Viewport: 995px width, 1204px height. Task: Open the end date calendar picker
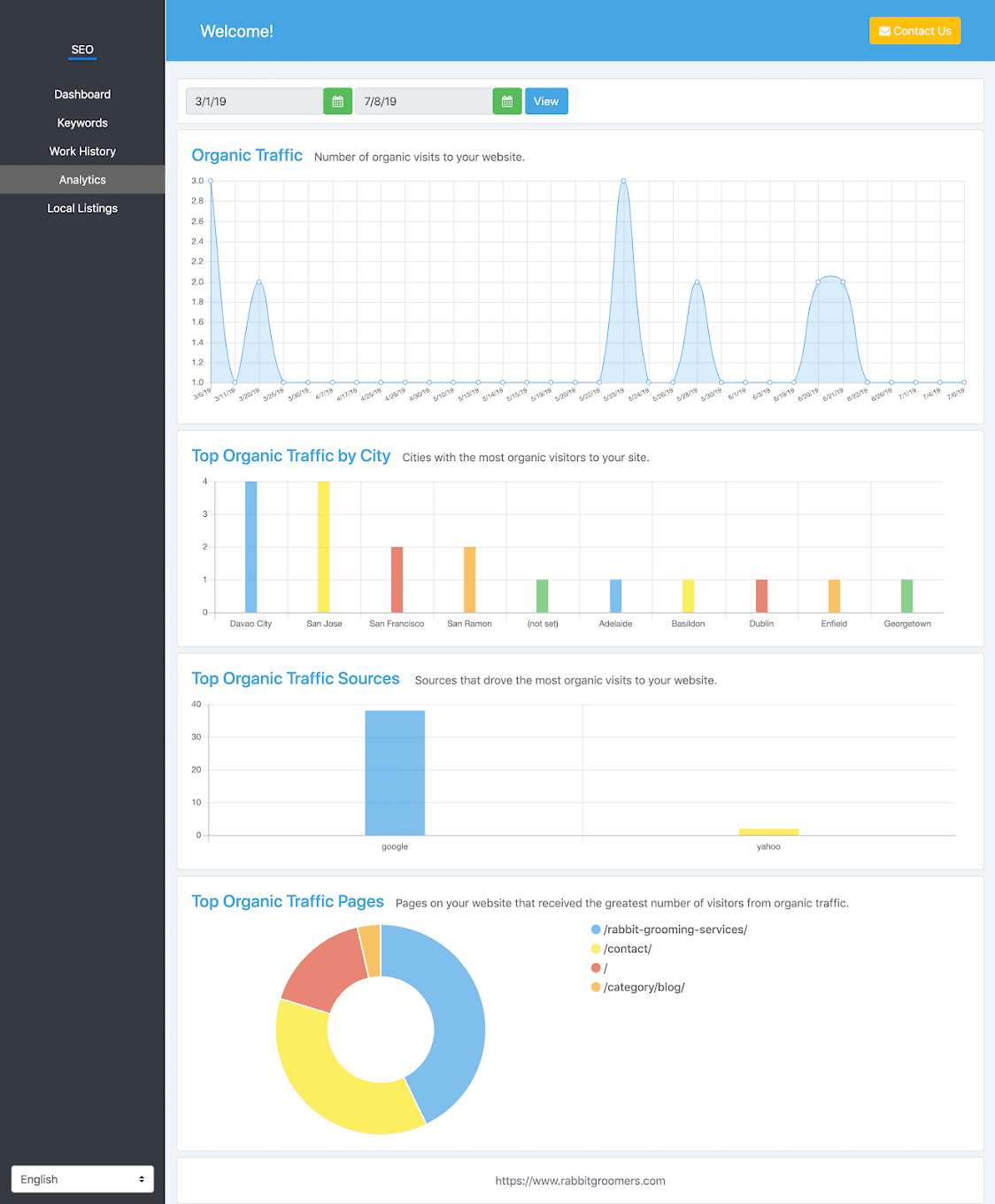(506, 102)
